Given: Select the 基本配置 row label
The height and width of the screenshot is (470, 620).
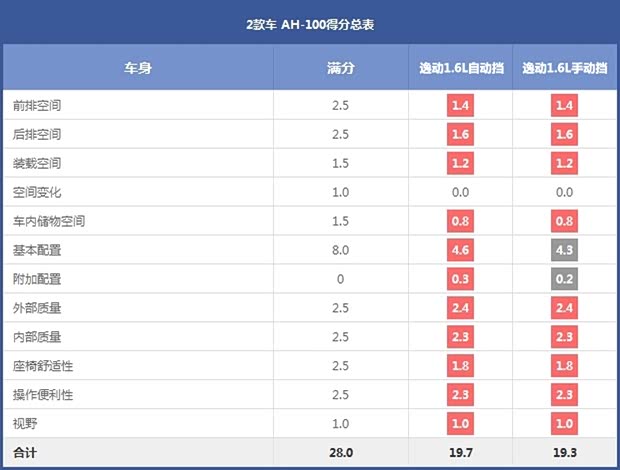Looking at the screenshot, I should [37, 250].
